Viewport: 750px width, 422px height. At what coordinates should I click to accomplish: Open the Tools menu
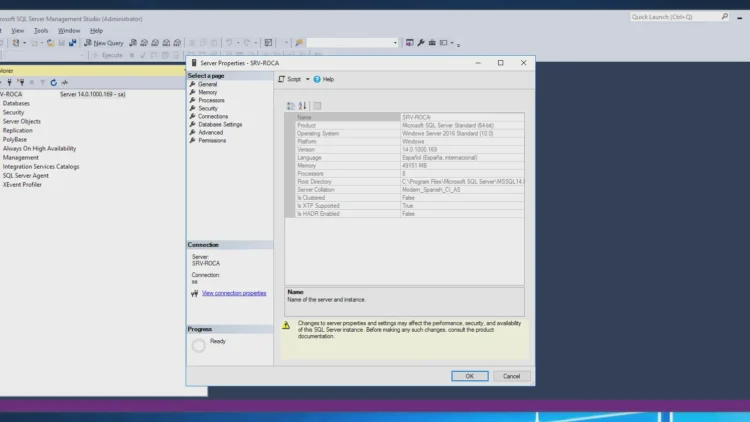[x=41, y=31]
